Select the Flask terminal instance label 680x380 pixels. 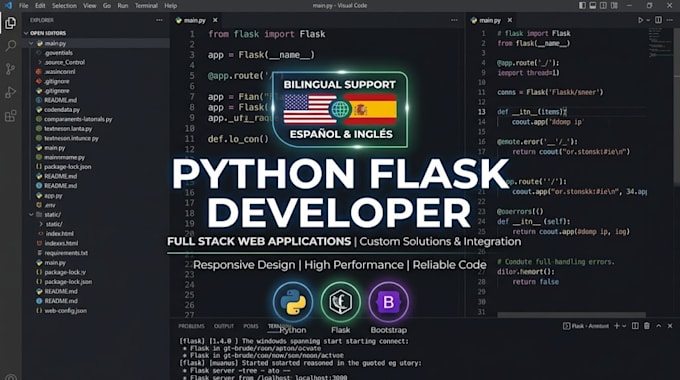pos(586,326)
